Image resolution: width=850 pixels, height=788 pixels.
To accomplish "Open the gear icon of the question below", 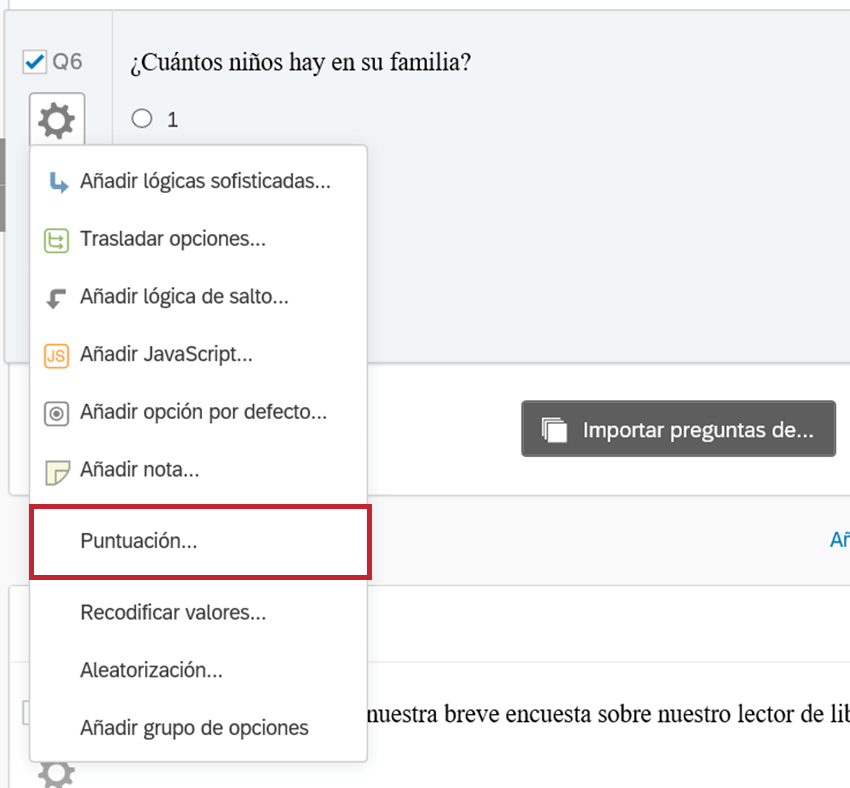I will 56,774.
